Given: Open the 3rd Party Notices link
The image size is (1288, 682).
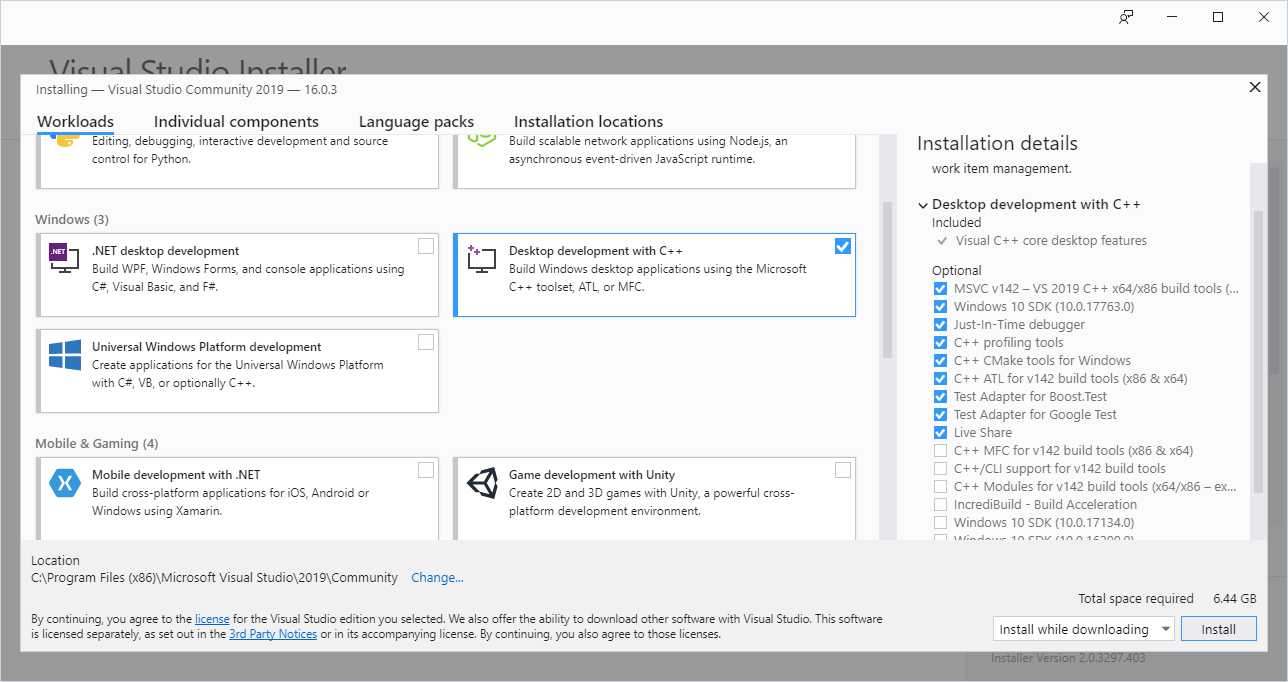Looking at the screenshot, I should (x=273, y=634).
